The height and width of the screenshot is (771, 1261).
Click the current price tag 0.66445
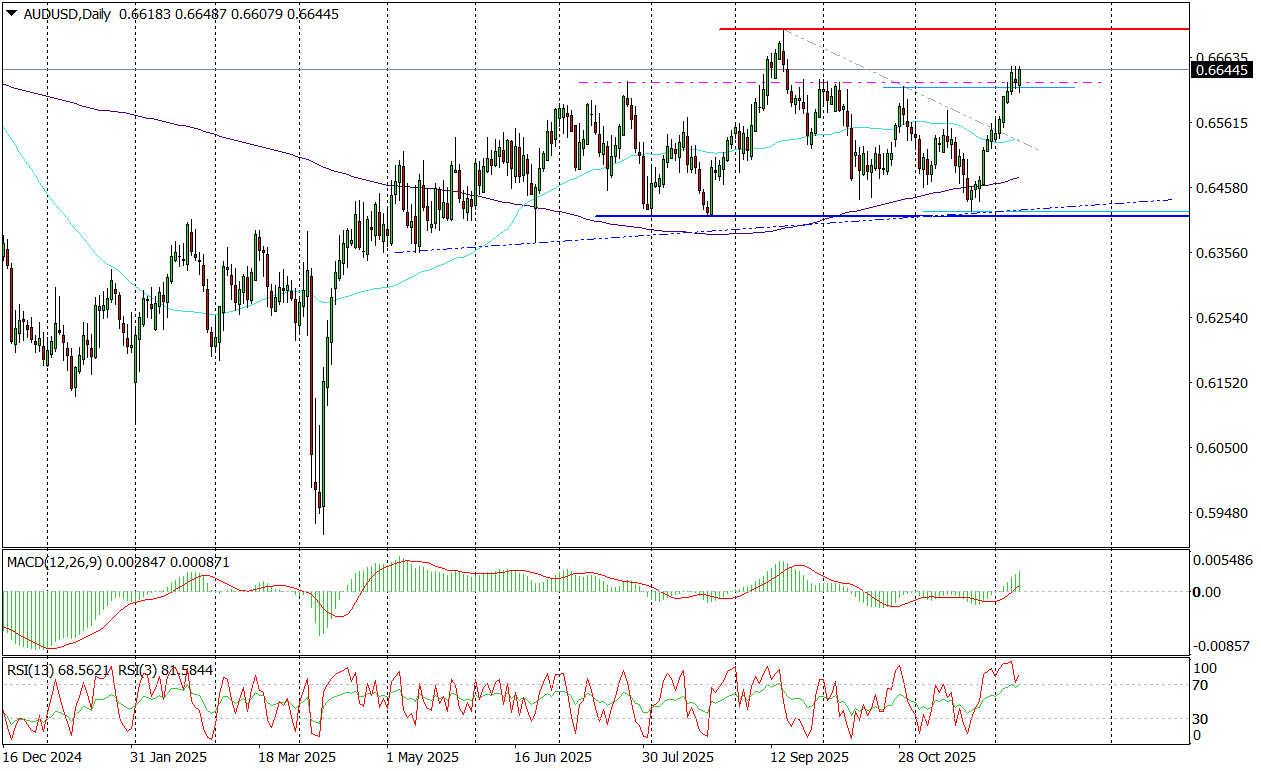(x=1221, y=70)
